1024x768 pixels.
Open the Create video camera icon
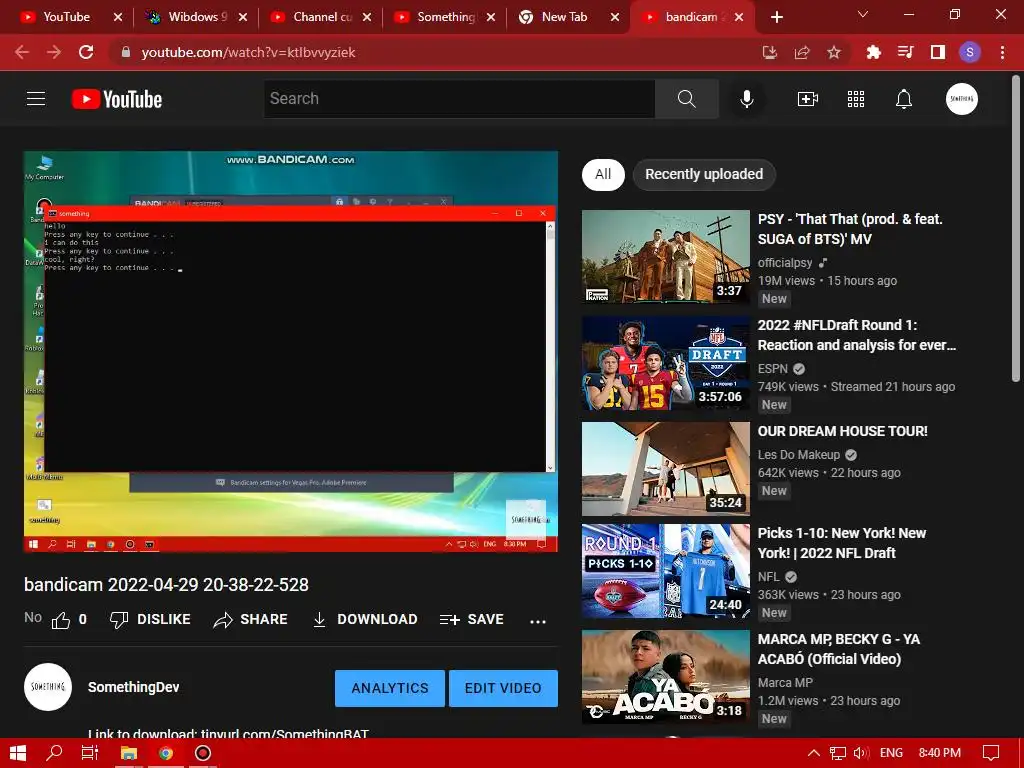click(808, 99)
